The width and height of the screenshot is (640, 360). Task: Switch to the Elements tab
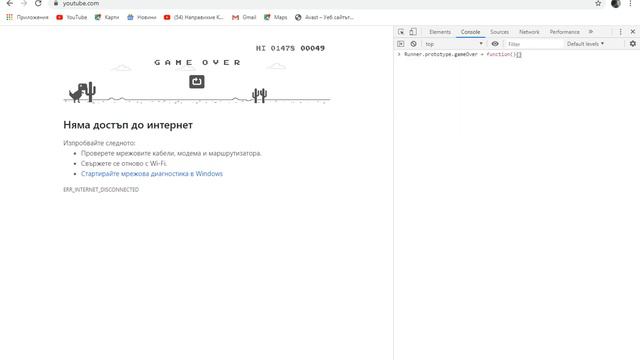(x=440, y=32)
